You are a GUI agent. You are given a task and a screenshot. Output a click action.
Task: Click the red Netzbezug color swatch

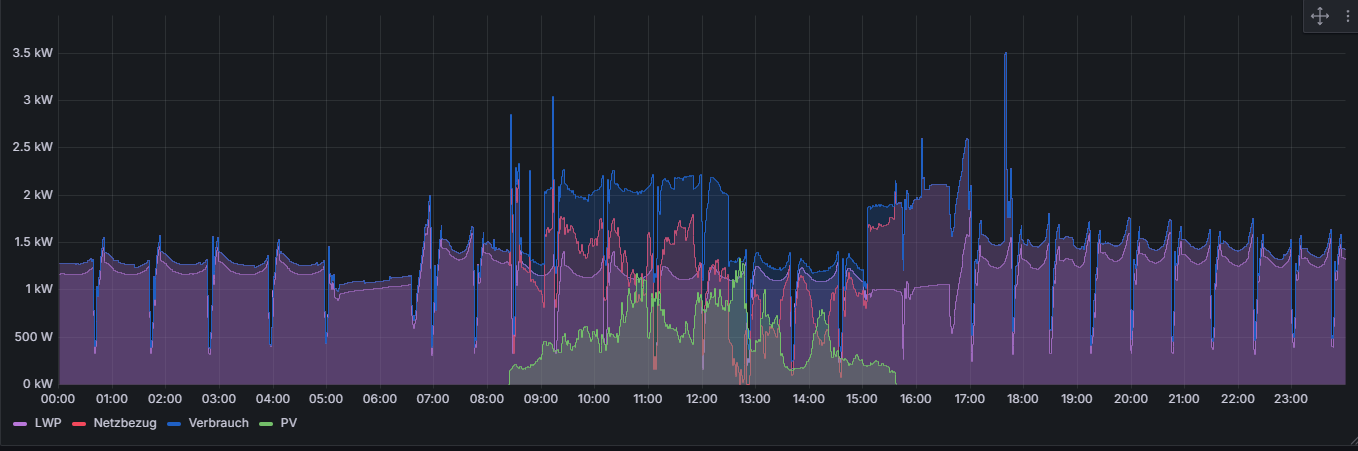[79, 424]
